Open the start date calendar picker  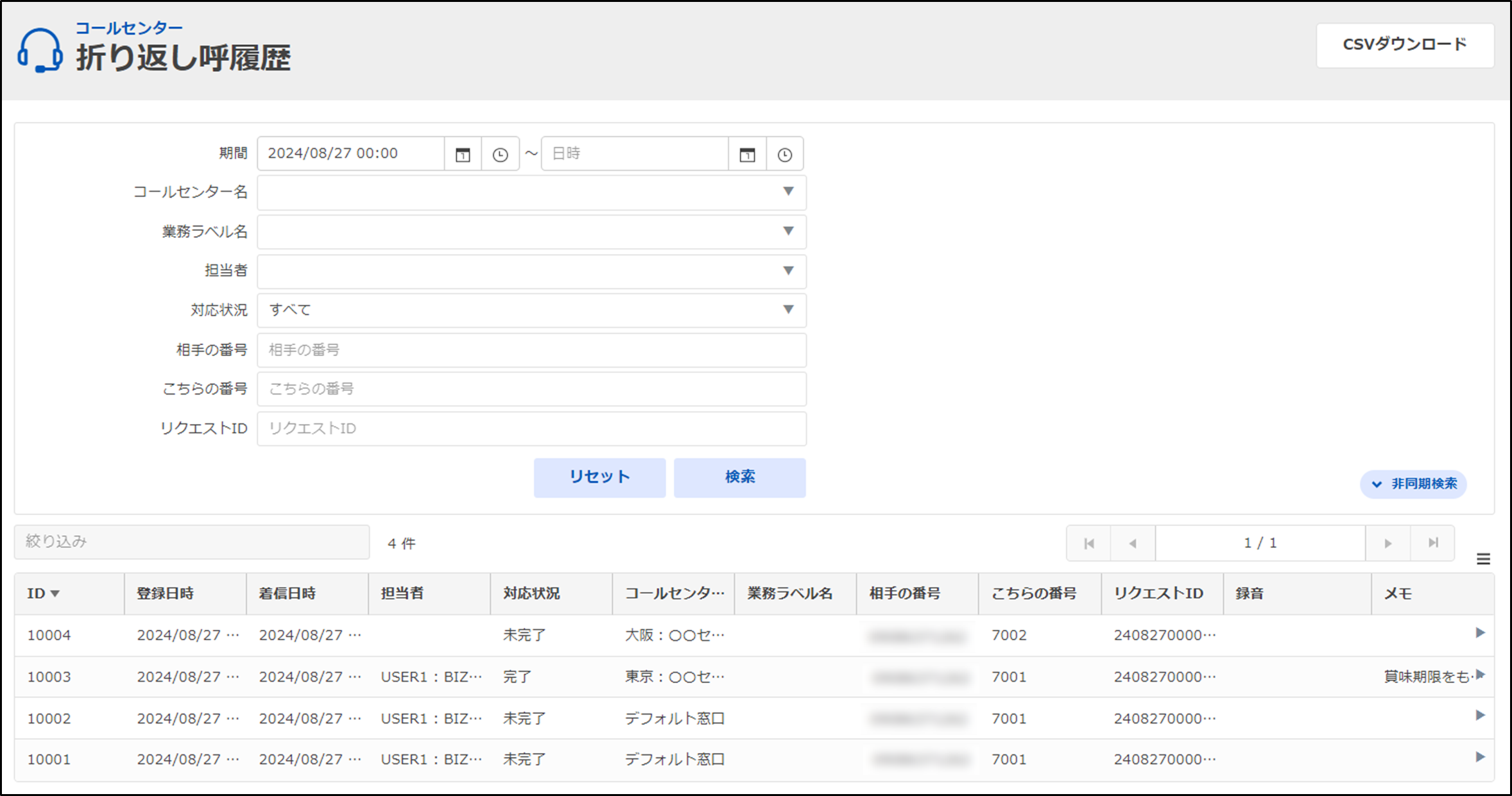pyautogui.click(x=463, y=155)
